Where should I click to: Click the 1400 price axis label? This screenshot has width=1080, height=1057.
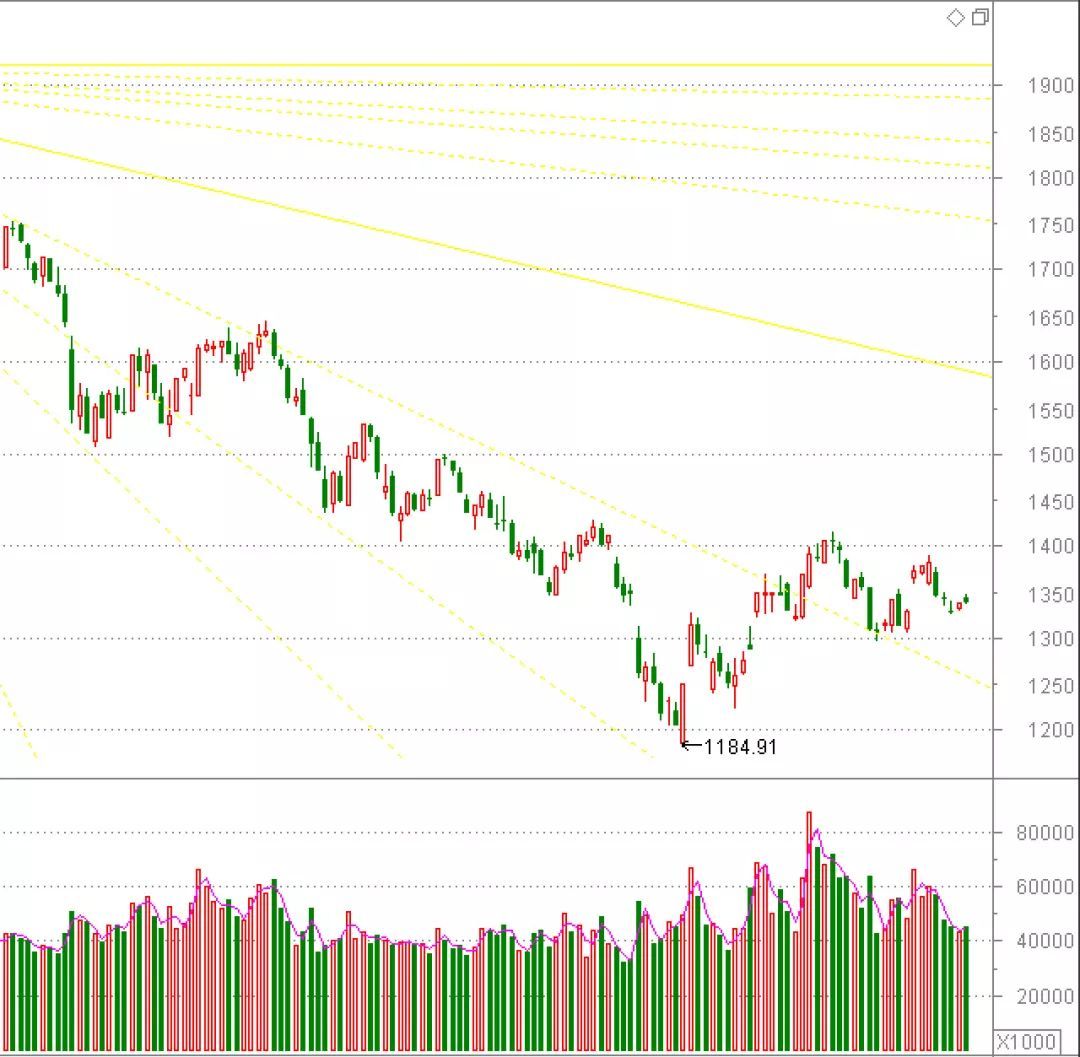(x=1051, y=547)
